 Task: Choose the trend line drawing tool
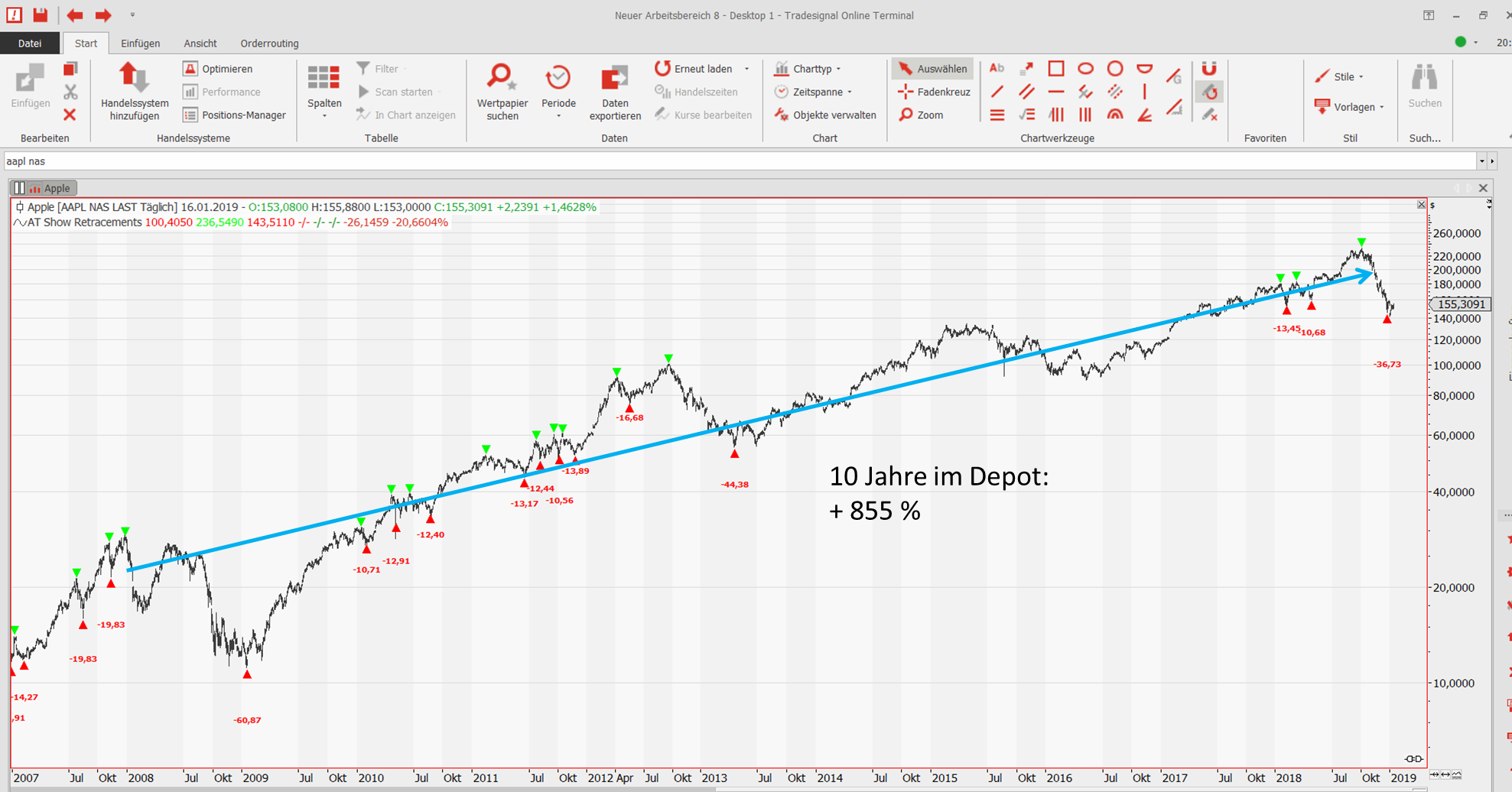997,92
